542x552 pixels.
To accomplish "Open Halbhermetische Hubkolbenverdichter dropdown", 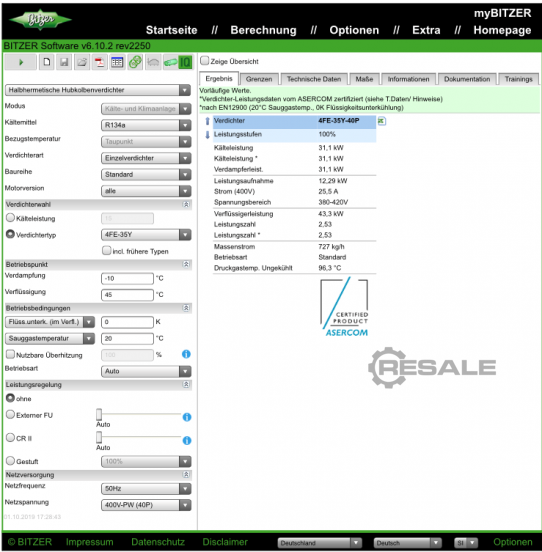I will tap(98, 90).
